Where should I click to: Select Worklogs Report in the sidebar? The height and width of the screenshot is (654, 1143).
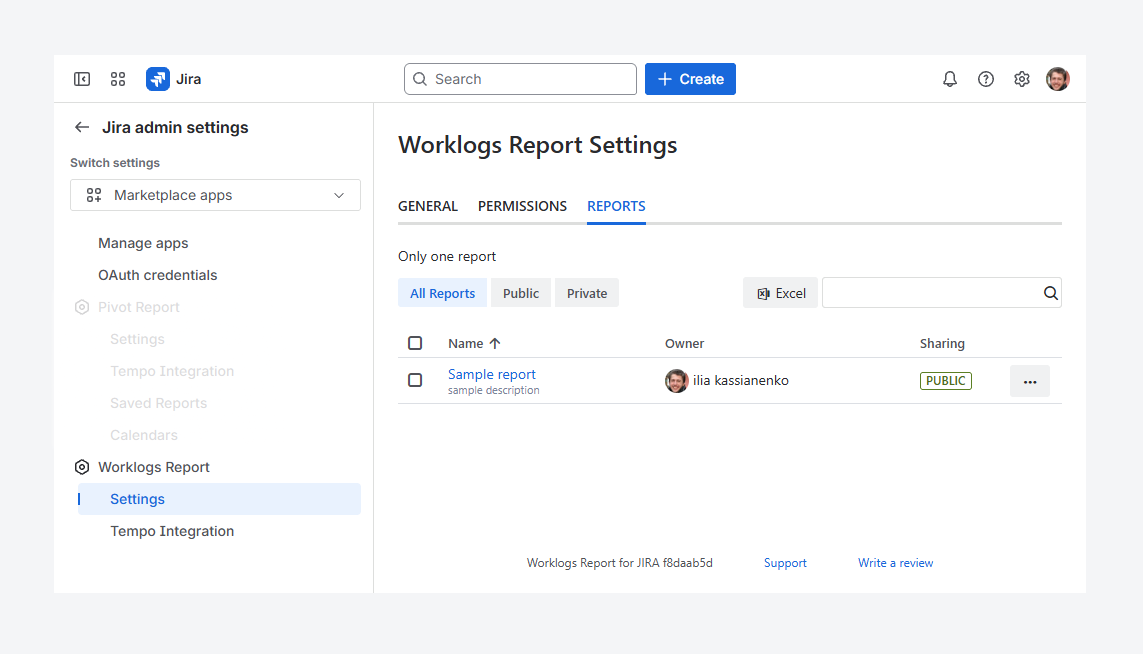(154, 467)
